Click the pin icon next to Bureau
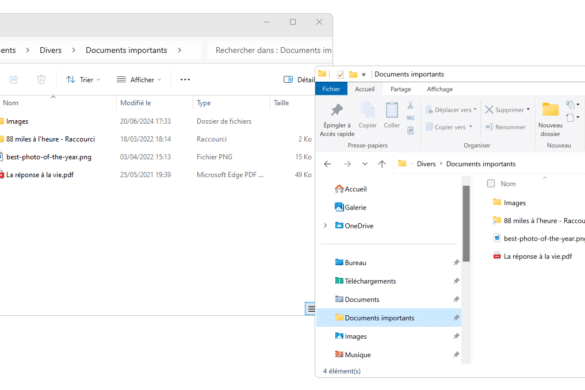The width and height of the screenshot is (585, 390). (456, 262)
